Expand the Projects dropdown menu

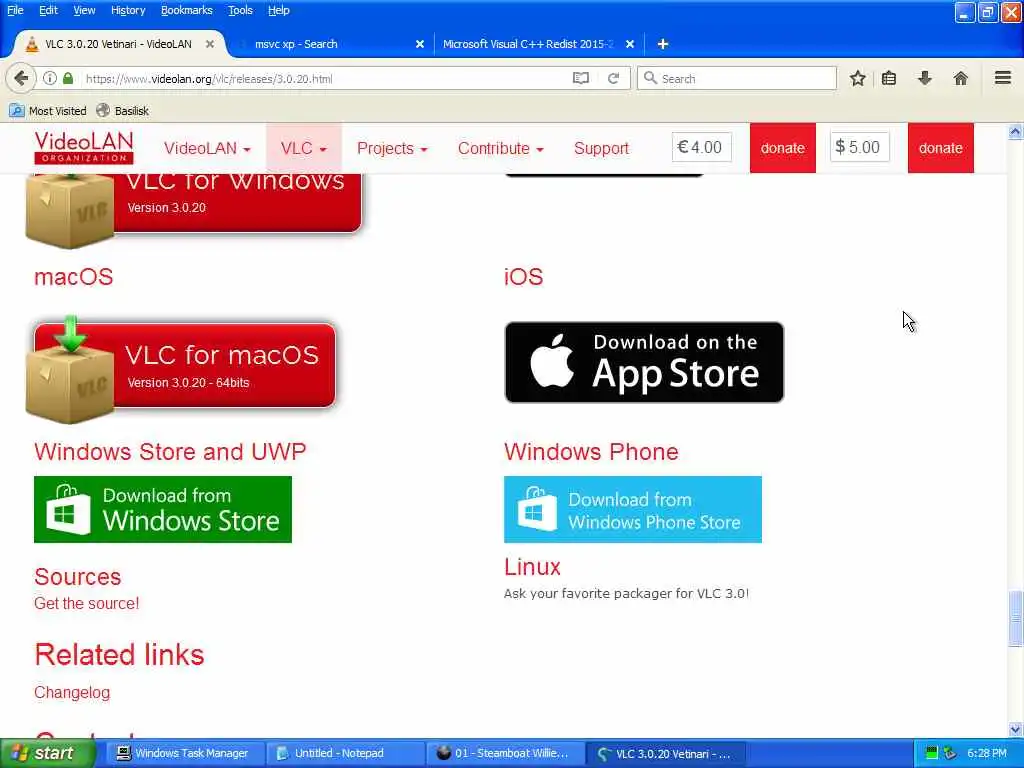[392, 148]
